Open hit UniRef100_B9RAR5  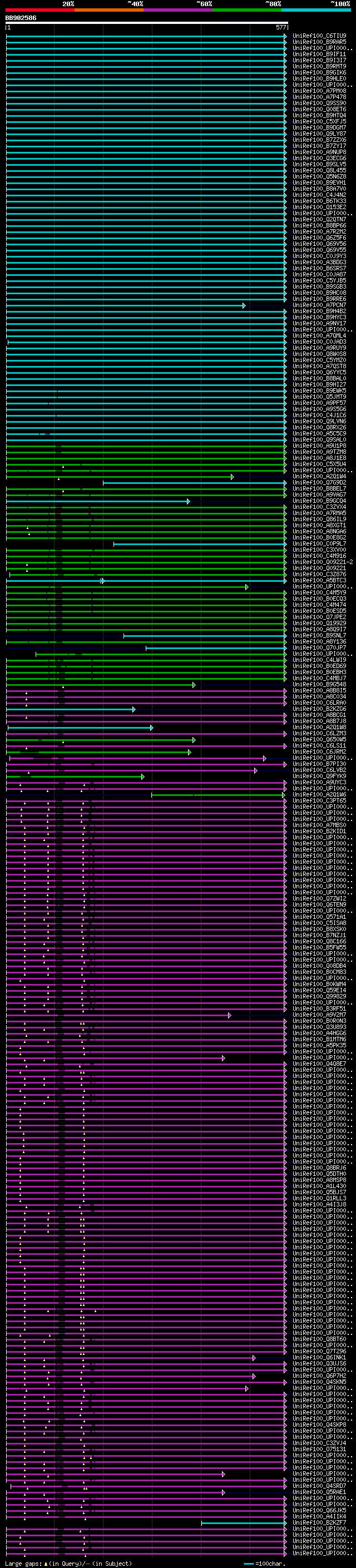click(x=319, y=42)
